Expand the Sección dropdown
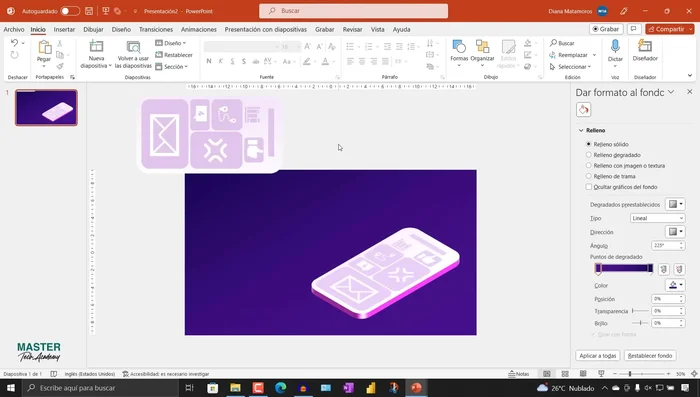Viewport: 700px width, 397px height. [171, 67]
